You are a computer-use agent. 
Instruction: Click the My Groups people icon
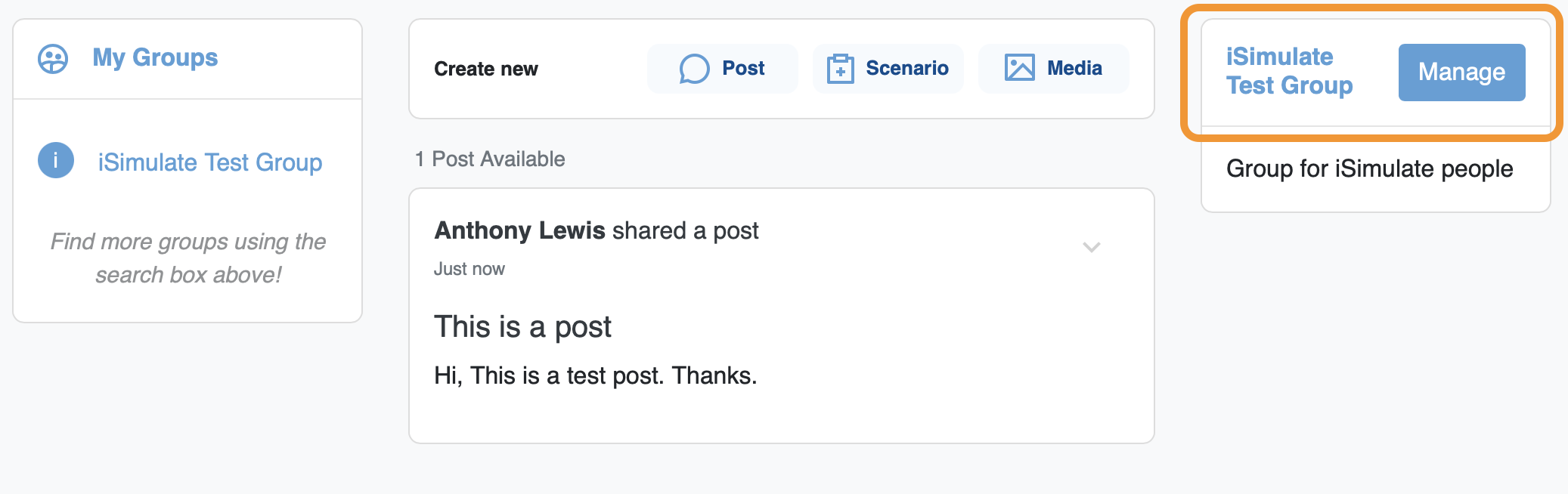53,59
